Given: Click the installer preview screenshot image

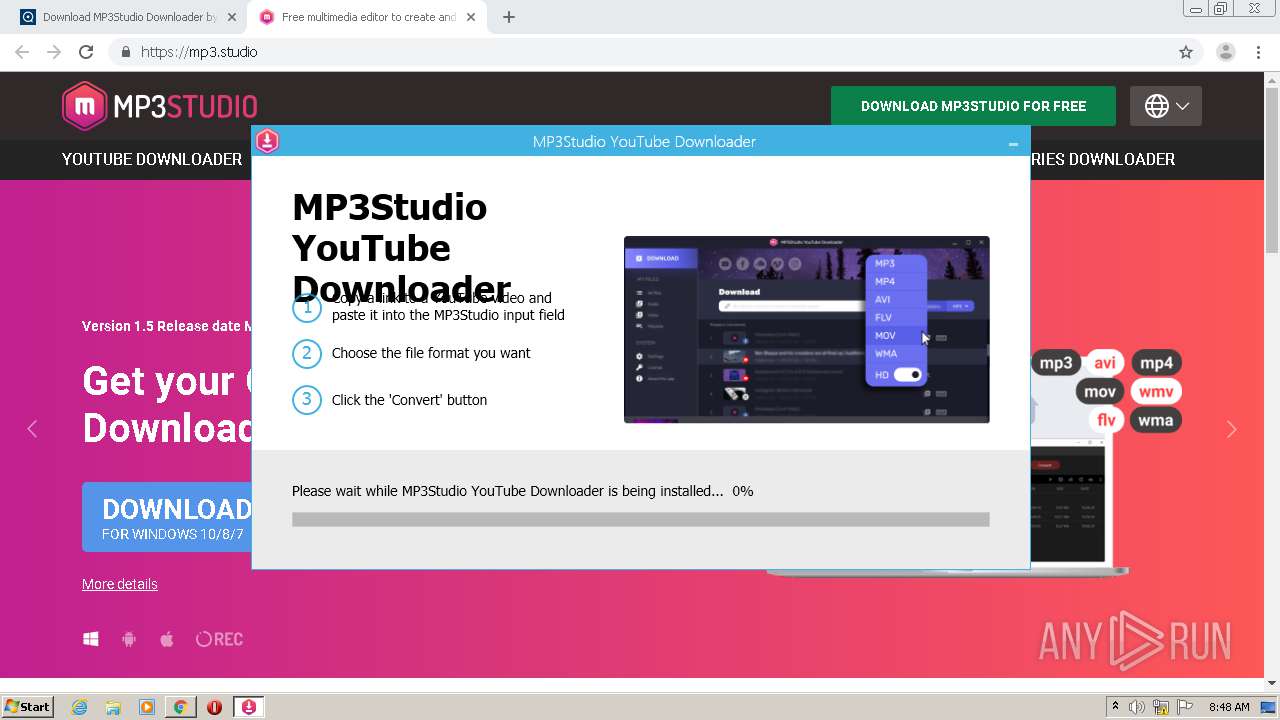Looking at the screenshot, I should [x=807, y=329].
